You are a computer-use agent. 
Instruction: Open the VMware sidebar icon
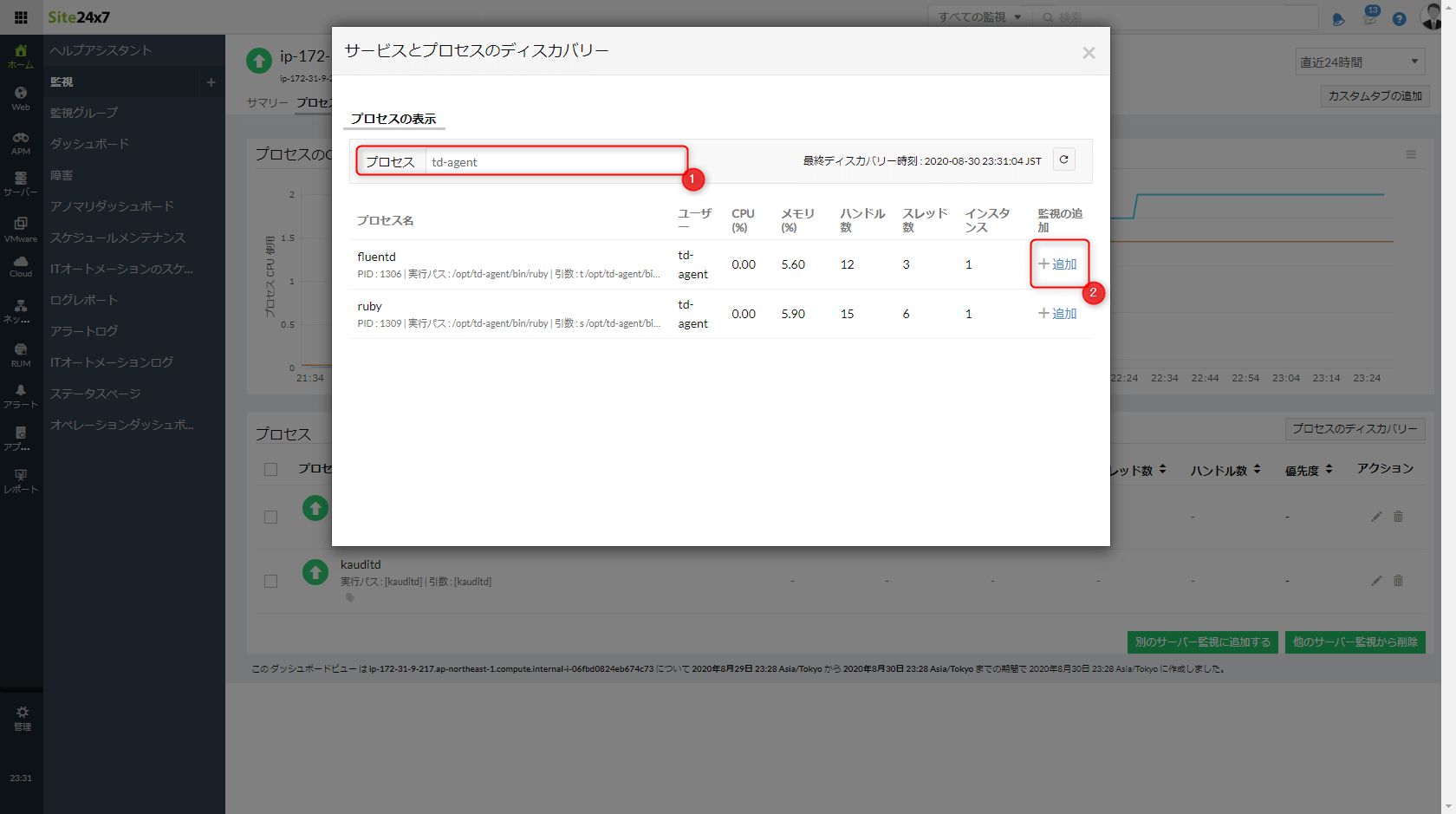click(21, 230)
